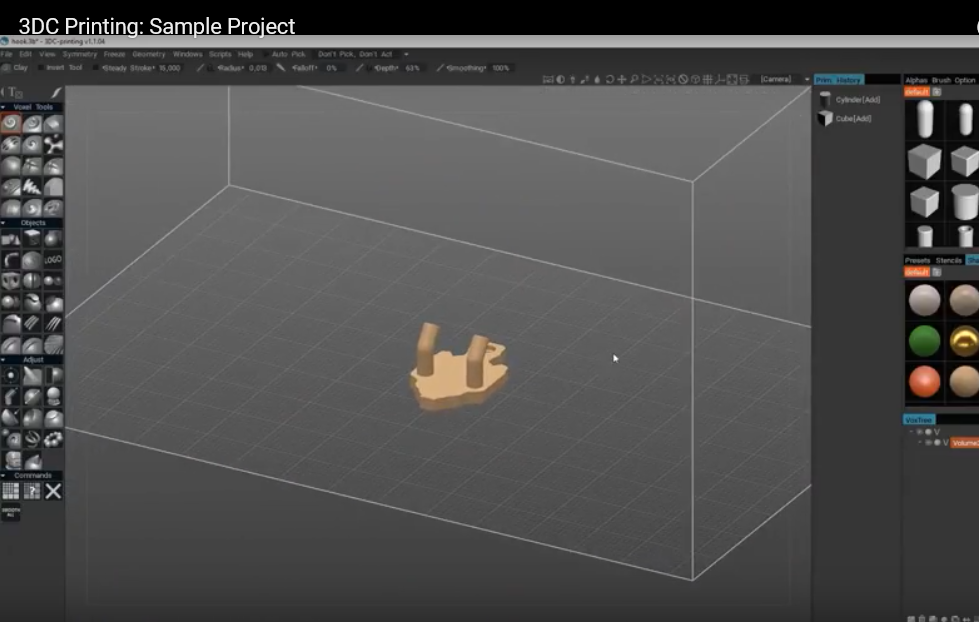979x622 pixels.
Task: Toggle the Depth pressure checkbox
Action: tap(369, 67)
